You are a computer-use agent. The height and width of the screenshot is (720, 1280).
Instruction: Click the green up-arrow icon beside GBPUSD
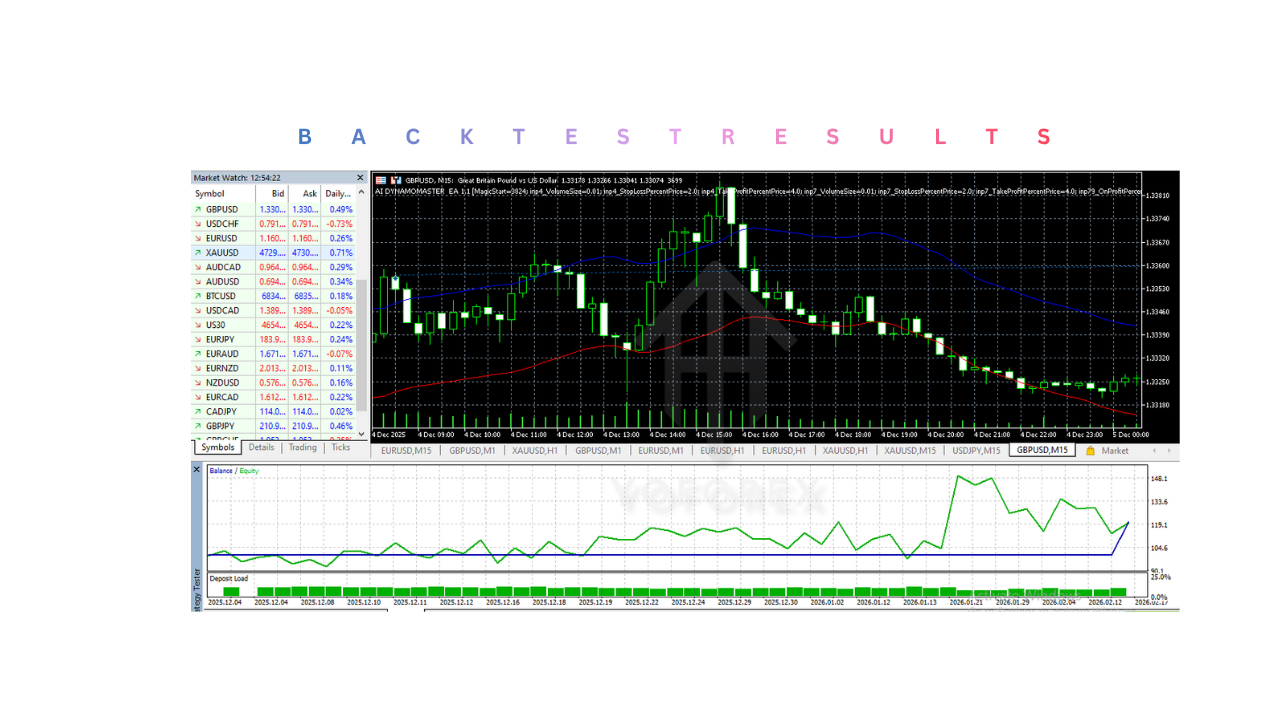point(197,209)
